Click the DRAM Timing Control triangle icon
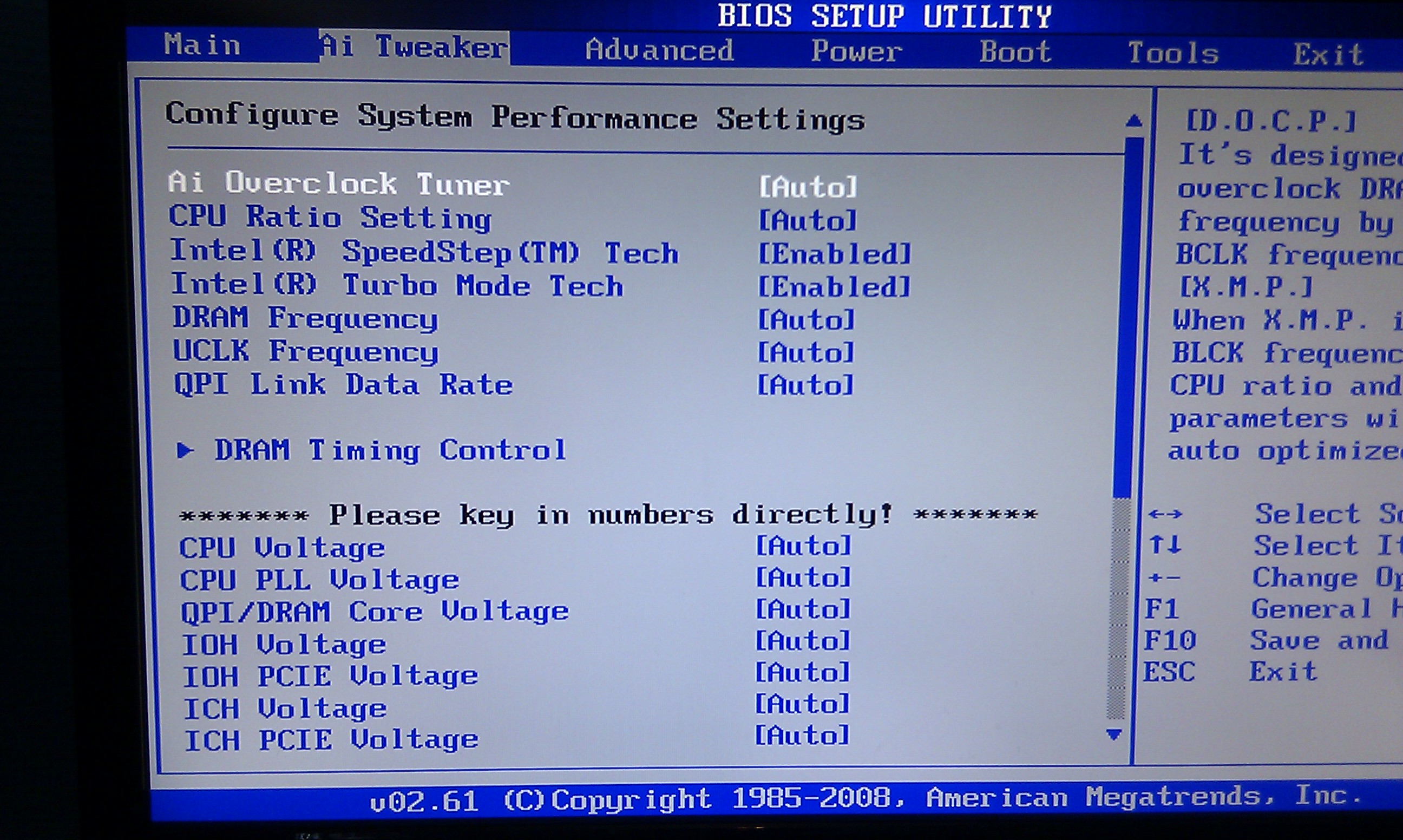The width and height of the screenshot is (1403, 840). pos(185,450)
